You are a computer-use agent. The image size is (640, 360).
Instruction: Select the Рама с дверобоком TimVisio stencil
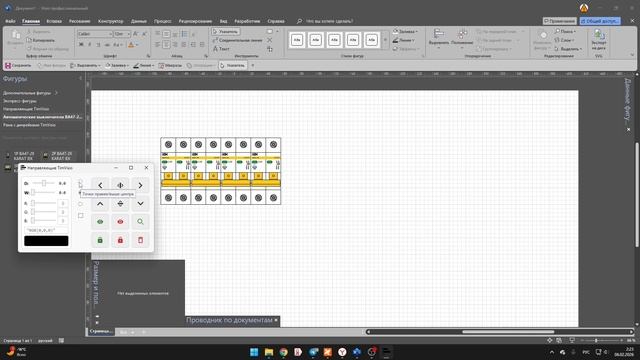[x=29, y=125]
